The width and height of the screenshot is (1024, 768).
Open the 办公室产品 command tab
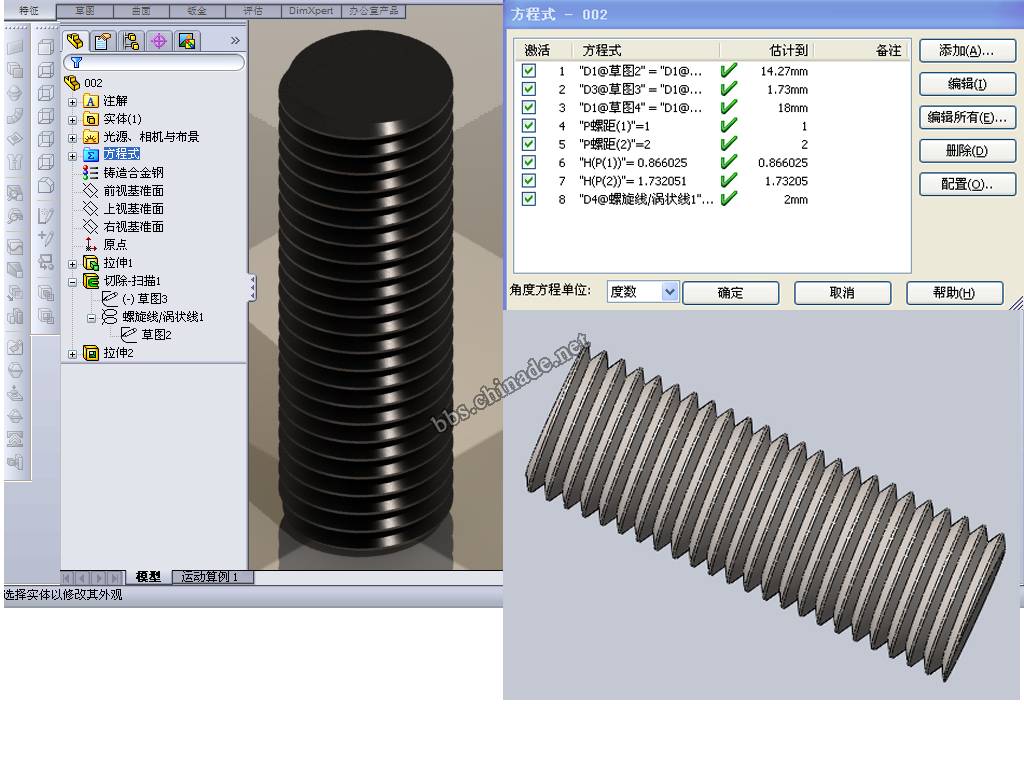[373, 11]
